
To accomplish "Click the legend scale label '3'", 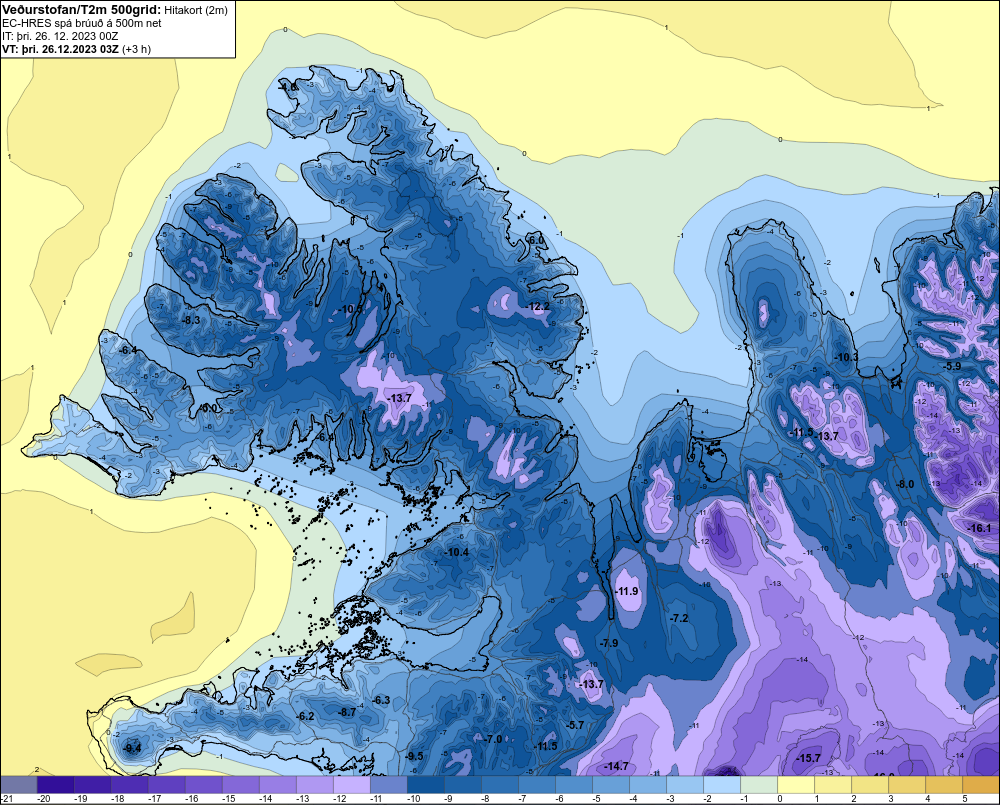I will [x=890, y=799].
